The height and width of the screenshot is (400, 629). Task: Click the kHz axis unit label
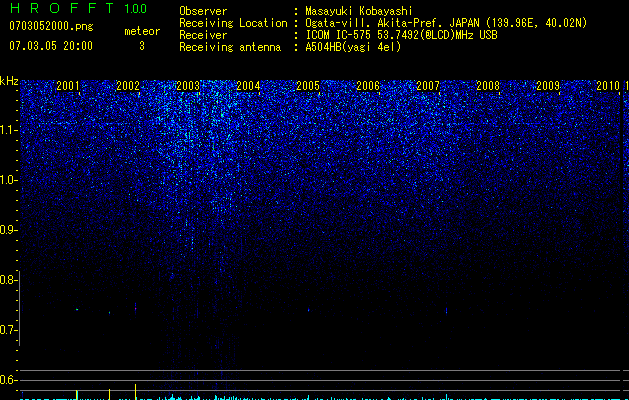tap(9, 81)
